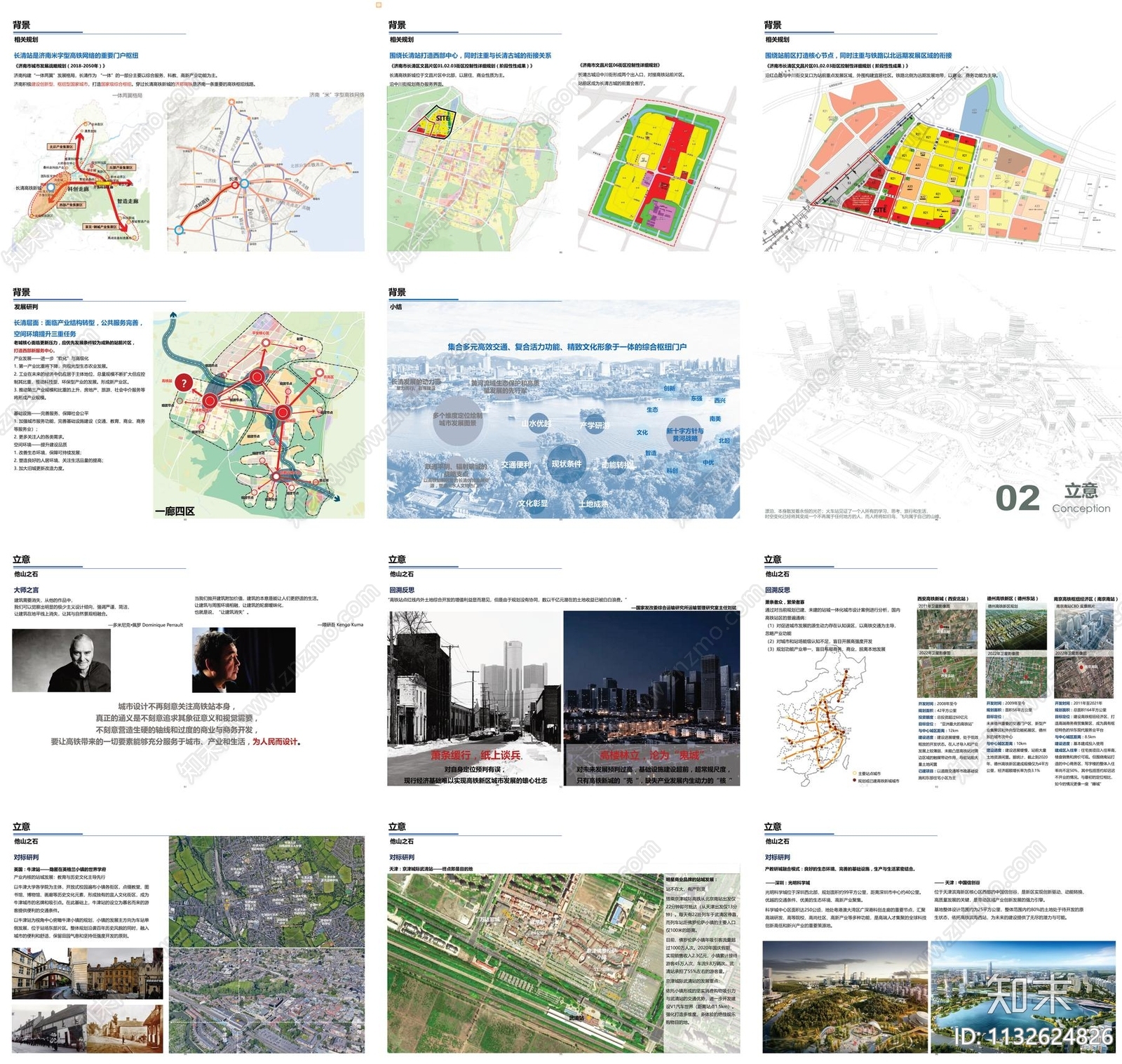Viewport: 1122px width, 1064px height.
Task: Click the "小结" subtitle
Action: [396, 307]
